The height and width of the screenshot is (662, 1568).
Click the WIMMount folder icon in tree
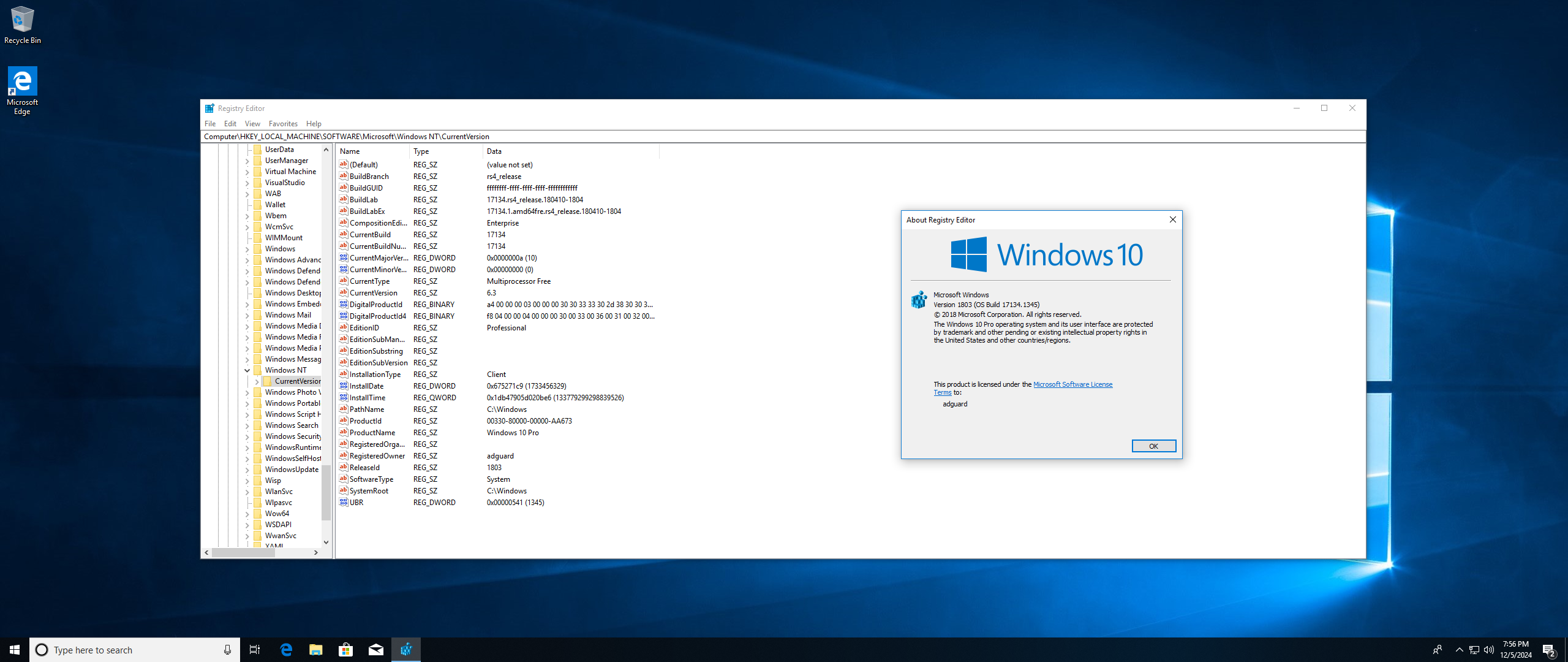258,238
